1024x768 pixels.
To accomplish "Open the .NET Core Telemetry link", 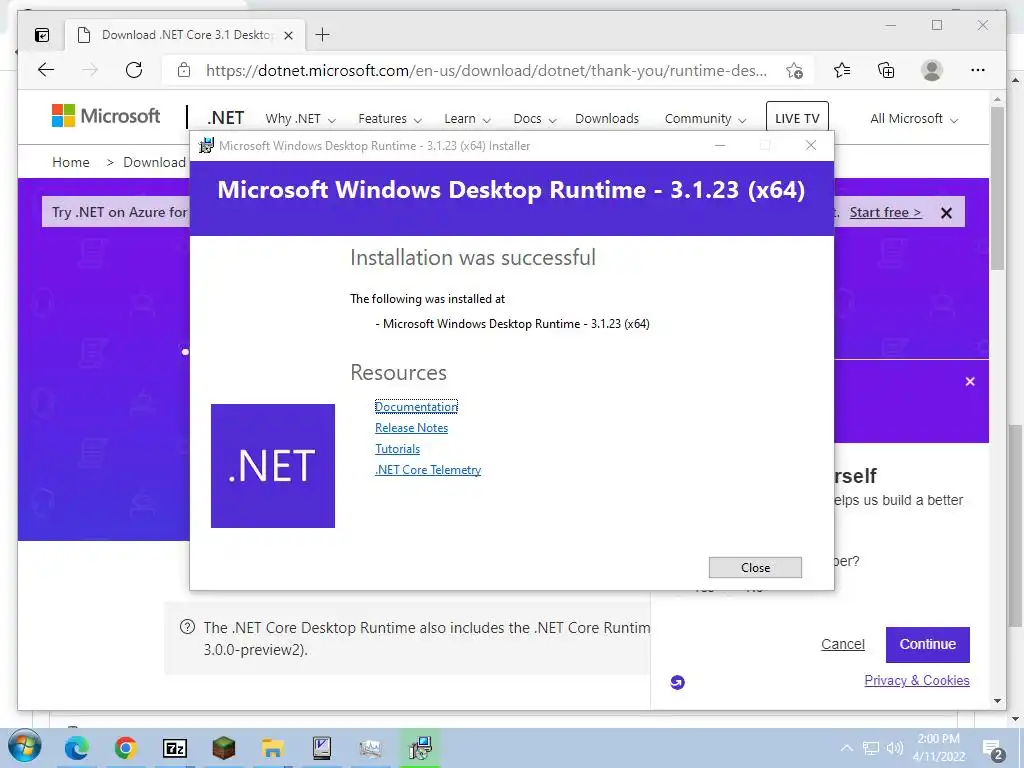I will pos(428,470).
